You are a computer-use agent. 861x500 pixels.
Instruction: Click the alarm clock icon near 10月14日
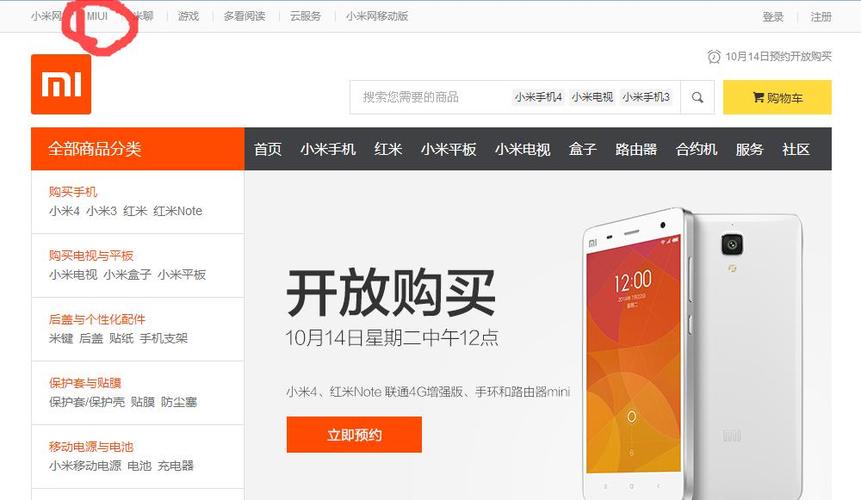[714, 57]
